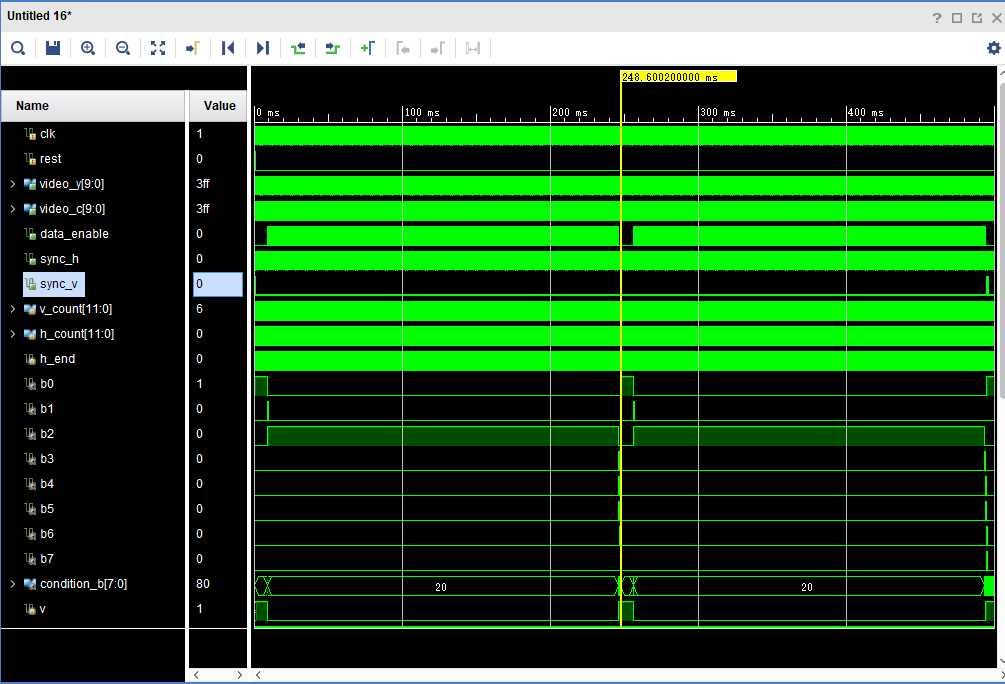Select signal b1
This screenshot has width=1005, height=684.
tap(47, 409)
